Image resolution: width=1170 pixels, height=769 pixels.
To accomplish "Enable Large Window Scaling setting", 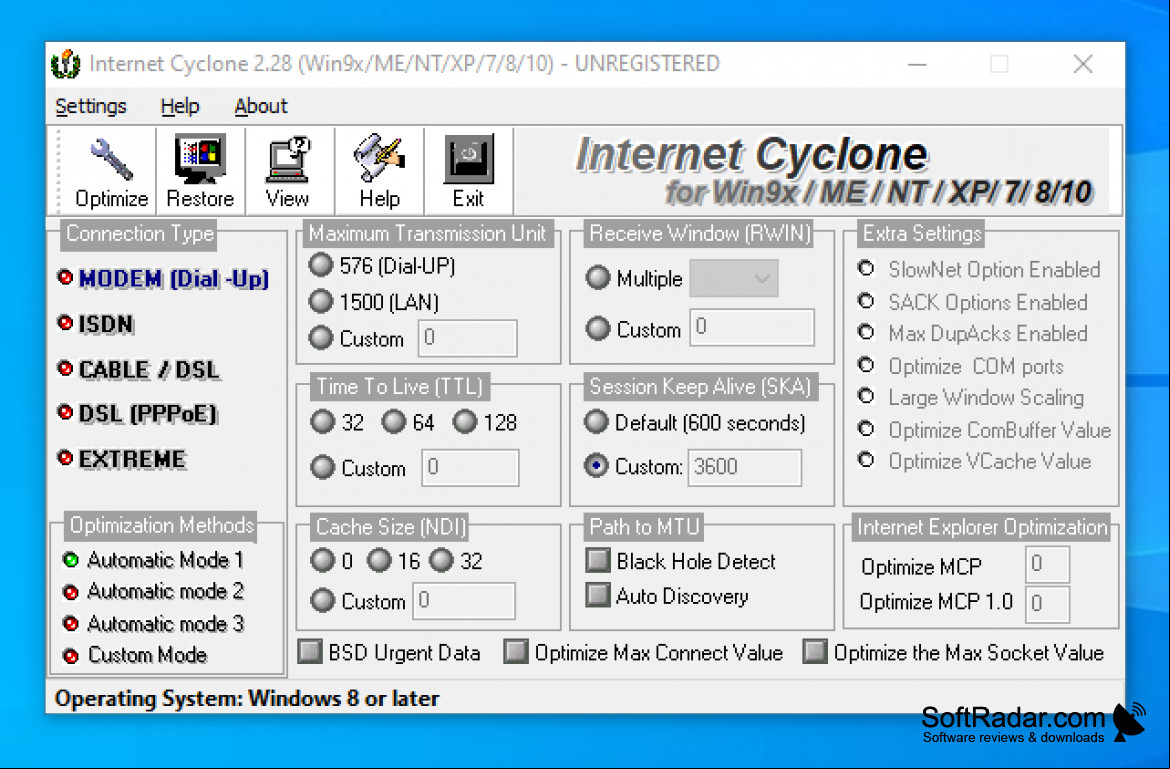I will tap(971, 397).
